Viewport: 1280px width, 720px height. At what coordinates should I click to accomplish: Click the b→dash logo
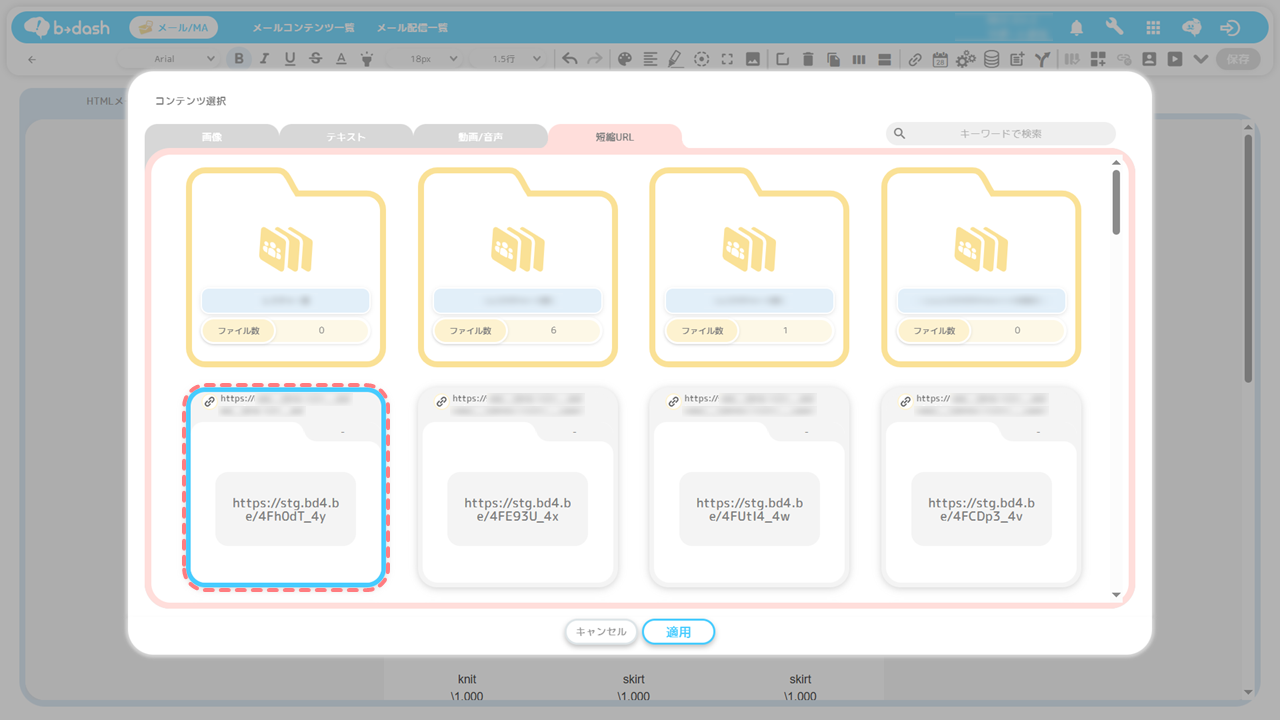[x=68, y=27]
